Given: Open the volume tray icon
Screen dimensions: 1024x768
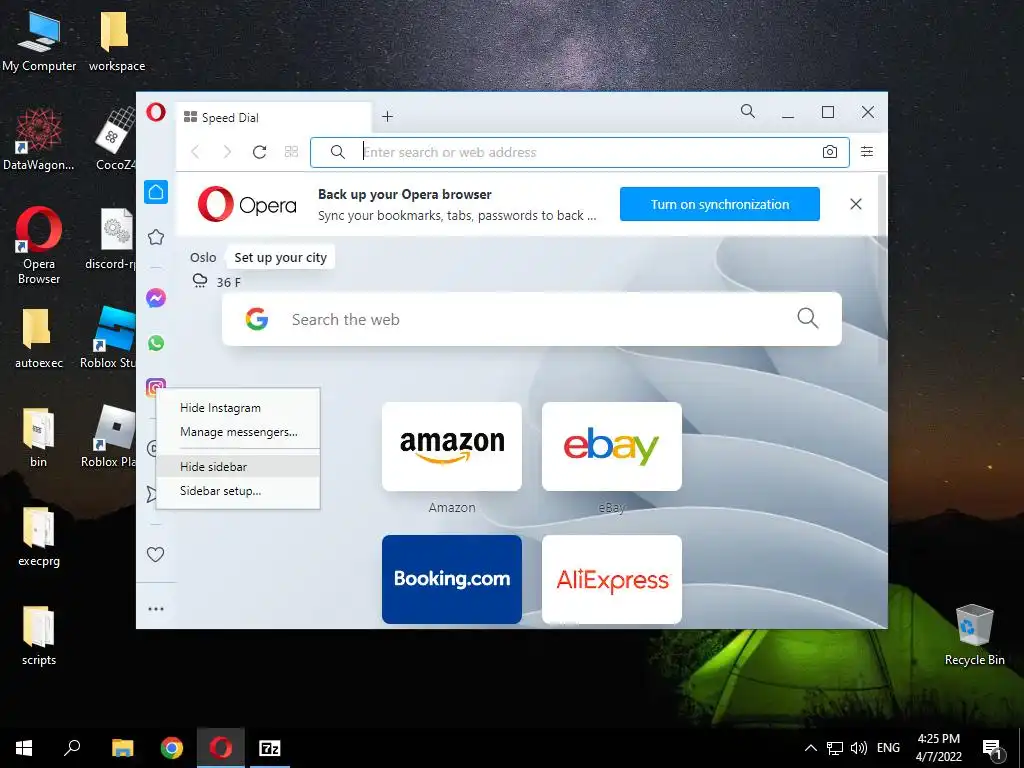Looking at the screenshot, I should tap(859, 748).
